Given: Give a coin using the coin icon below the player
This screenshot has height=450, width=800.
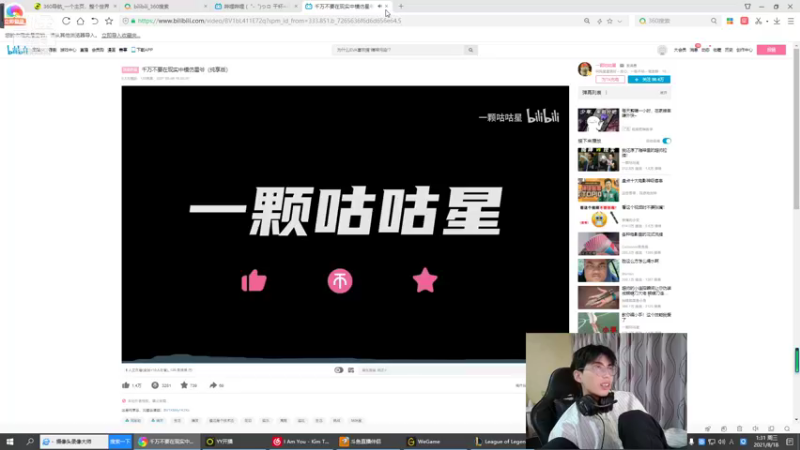Looking at the screenshot, I should 155,385.
